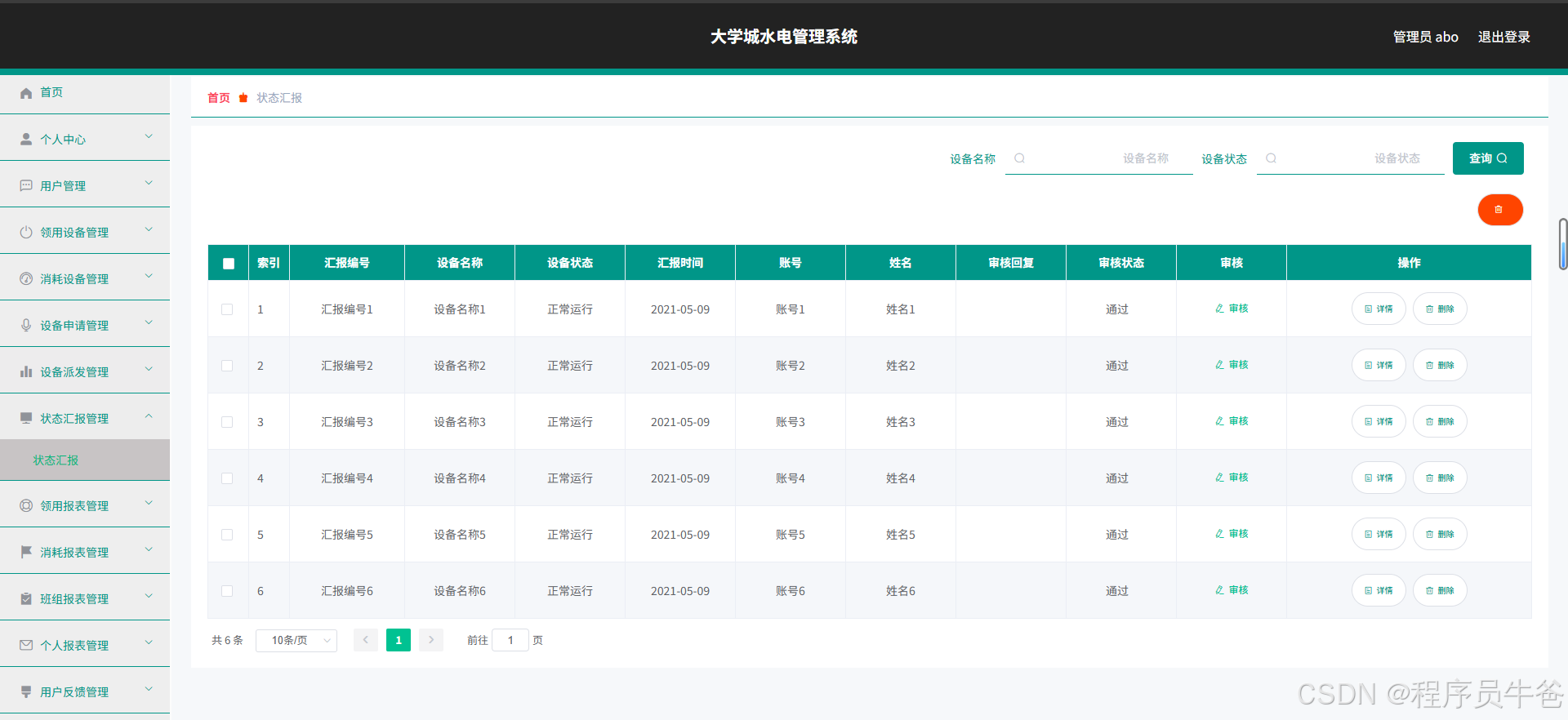Select the 状态汇报 submenu item
The image size is (1568, 720).
click(x=85, y=460)
